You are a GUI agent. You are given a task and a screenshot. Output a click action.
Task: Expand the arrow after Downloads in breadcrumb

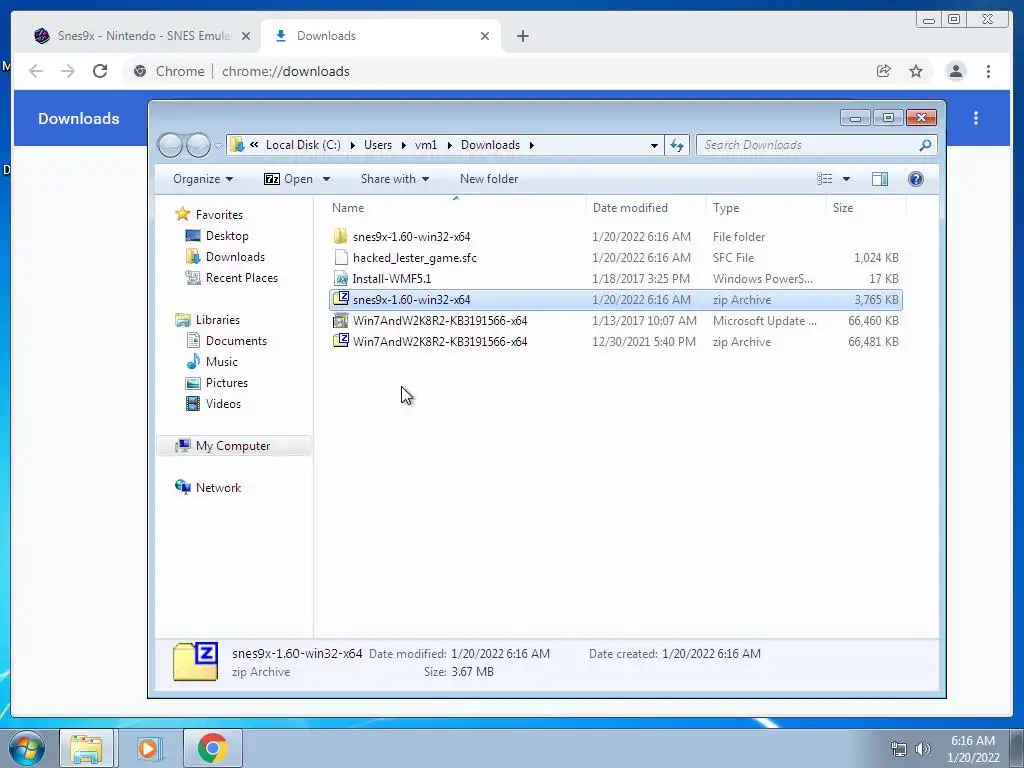point(532,145)
